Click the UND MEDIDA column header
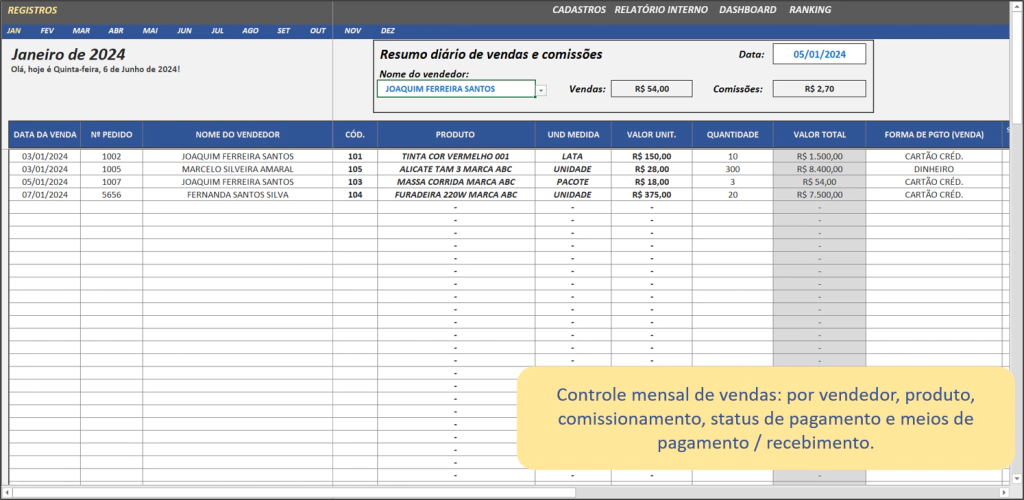The image size is (1024, 500). click(573, 134)
